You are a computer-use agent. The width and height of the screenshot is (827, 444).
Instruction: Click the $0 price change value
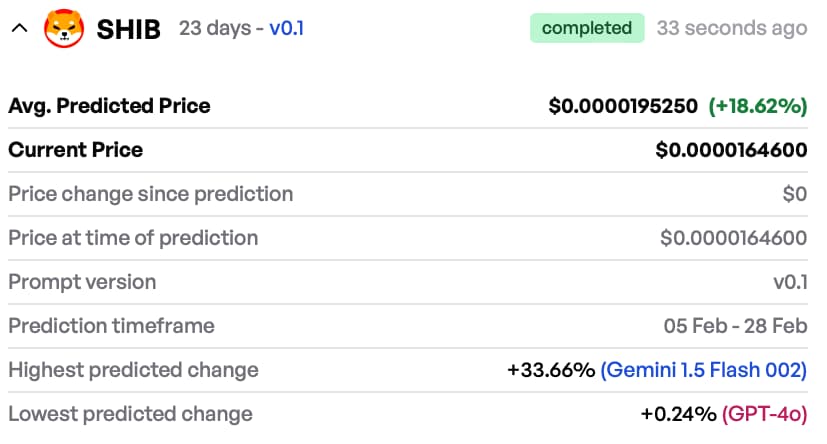point(794,194)
